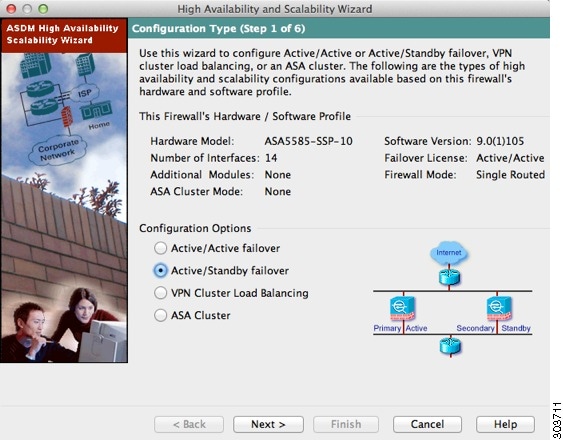Click the Active label beside Primary

(x=417, y=328)
